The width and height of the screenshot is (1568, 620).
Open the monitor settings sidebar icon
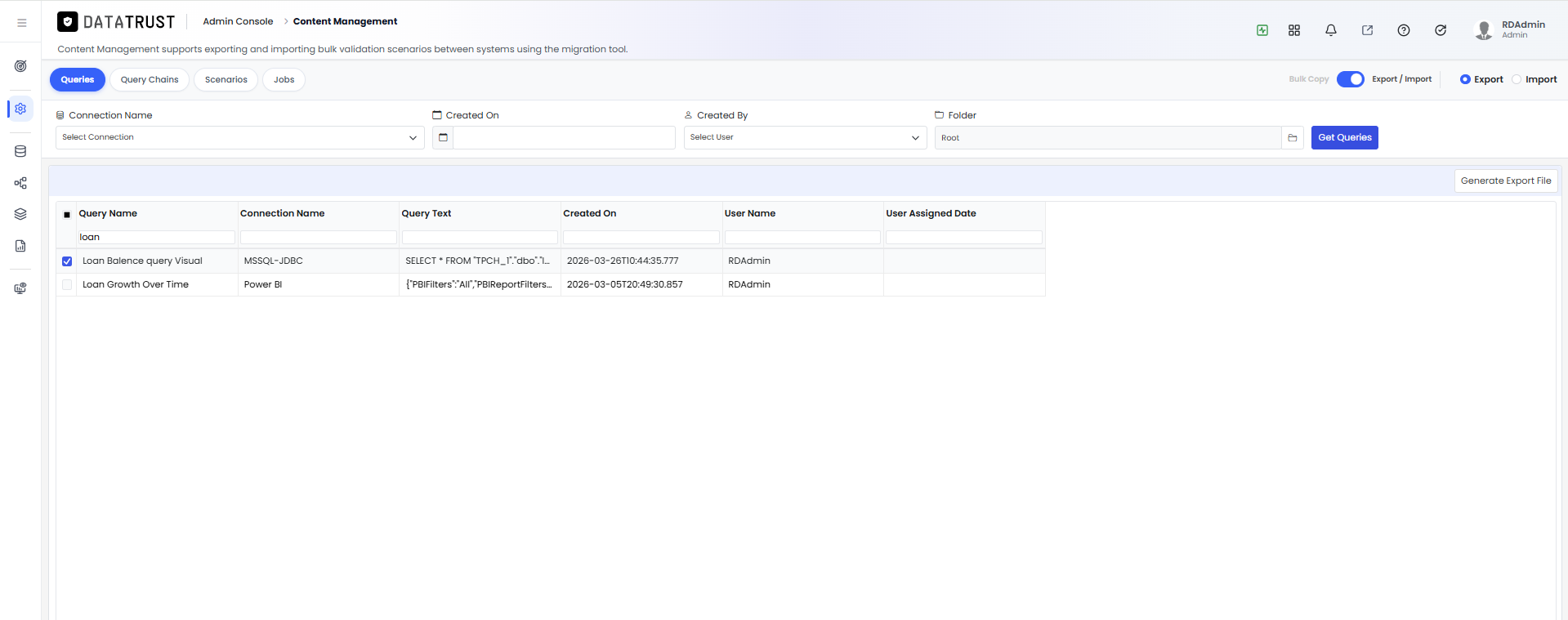(20, 288)
